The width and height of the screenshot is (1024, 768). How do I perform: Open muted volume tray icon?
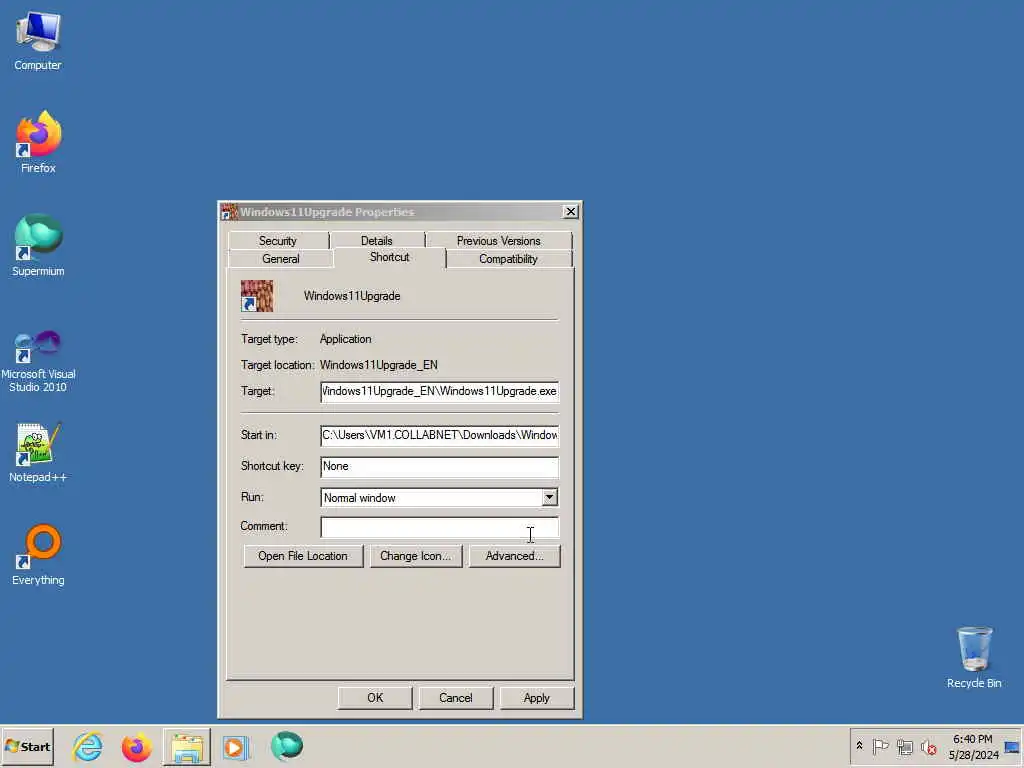click(x=929, y=746)
